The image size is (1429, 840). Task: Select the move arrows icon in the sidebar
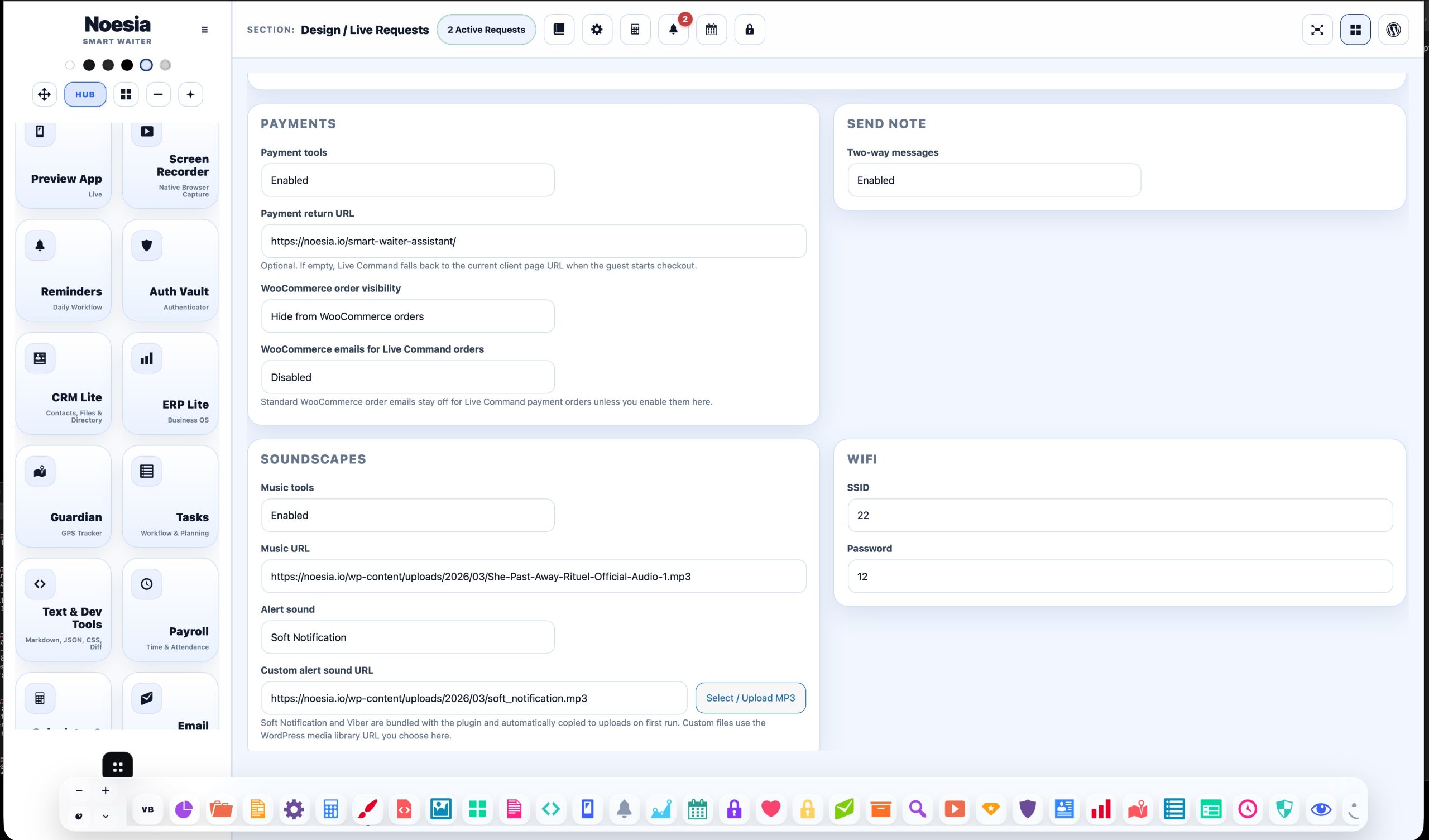point(44,94)
